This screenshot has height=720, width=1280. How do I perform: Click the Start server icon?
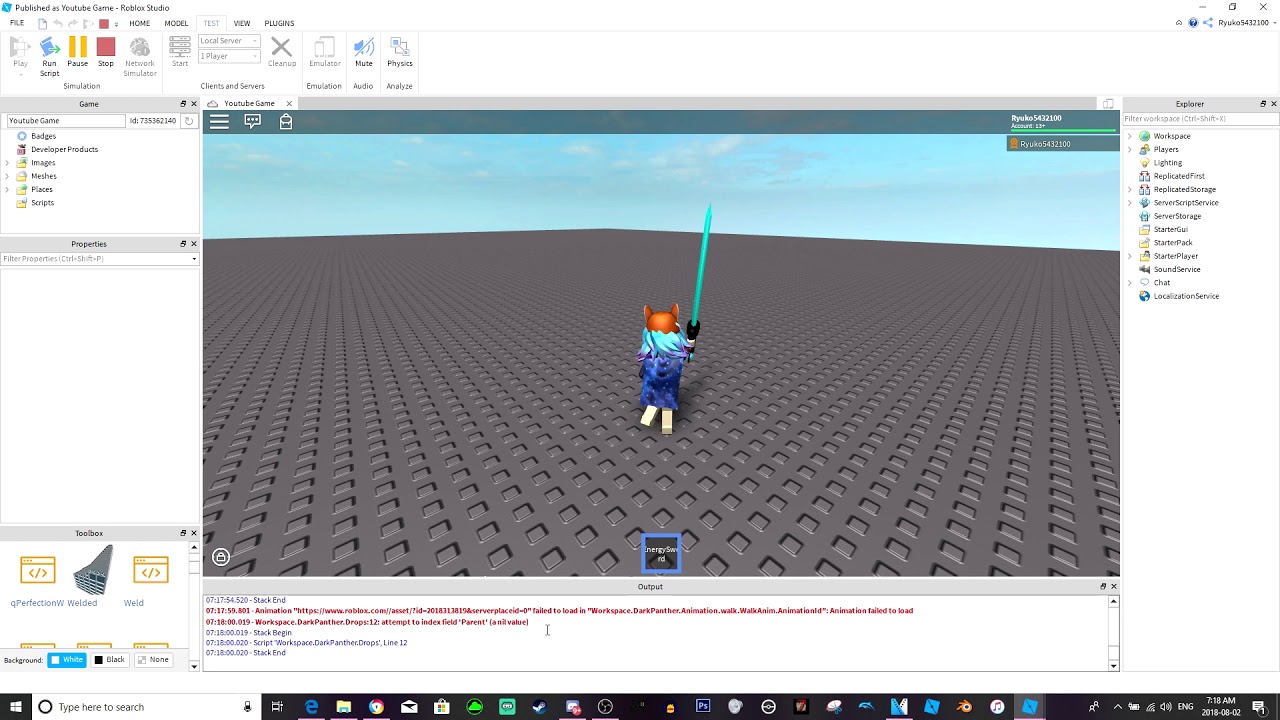[x=180, y=53]
